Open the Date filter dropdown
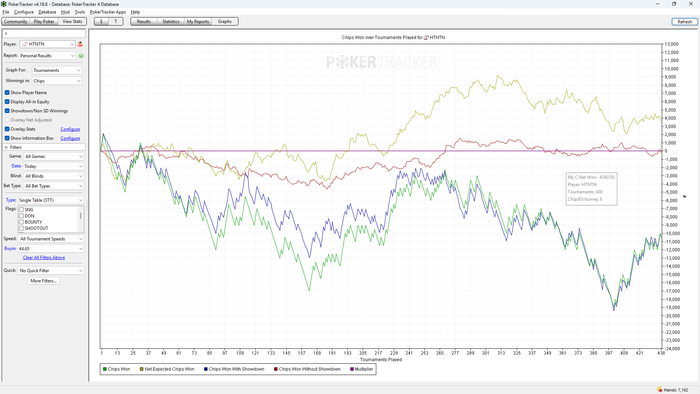Image resolution: width=700 pixels, height=394 pixels. tap(53, 166)
